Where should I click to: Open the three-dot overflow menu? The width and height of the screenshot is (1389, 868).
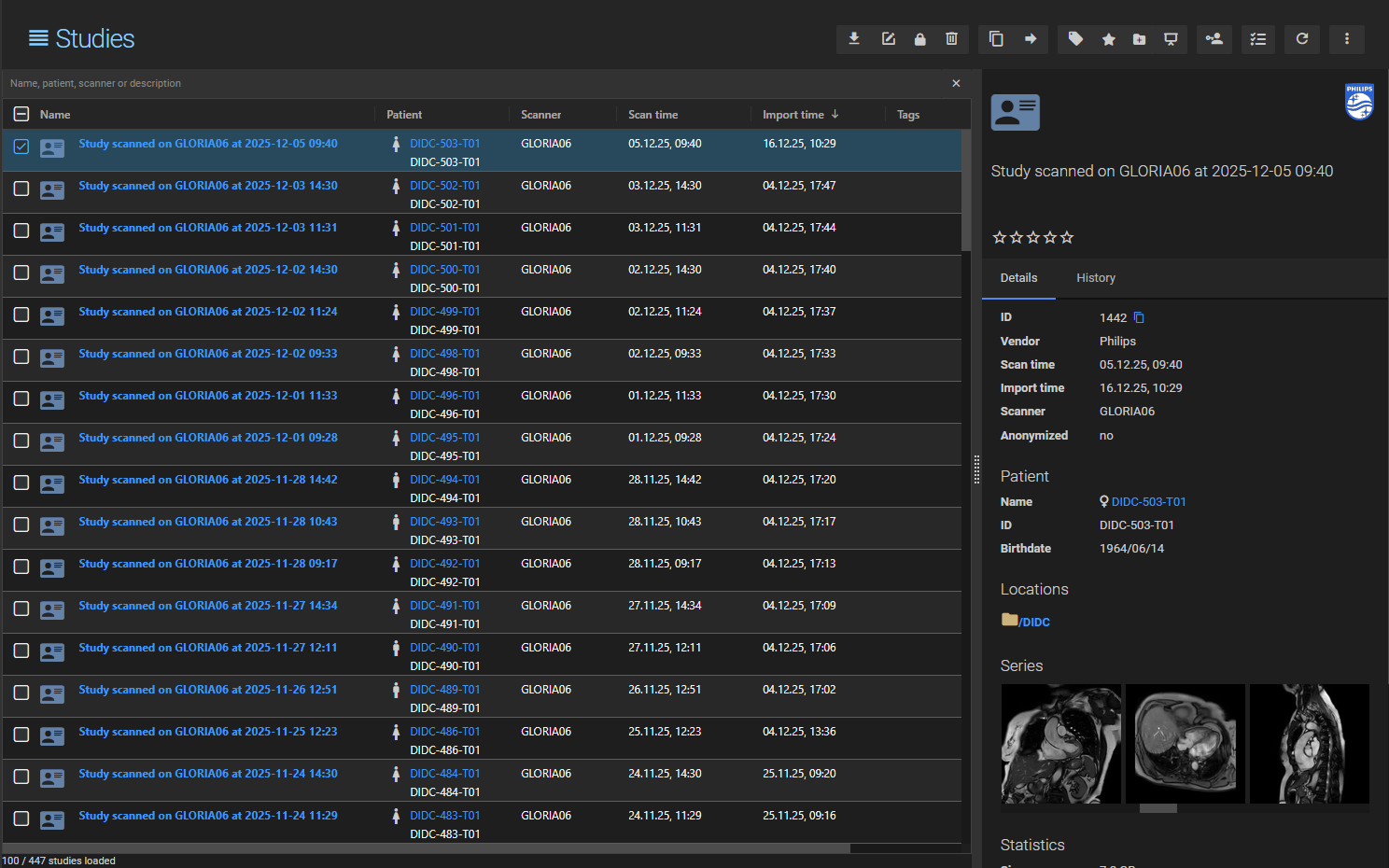[x=1346, y=39]
